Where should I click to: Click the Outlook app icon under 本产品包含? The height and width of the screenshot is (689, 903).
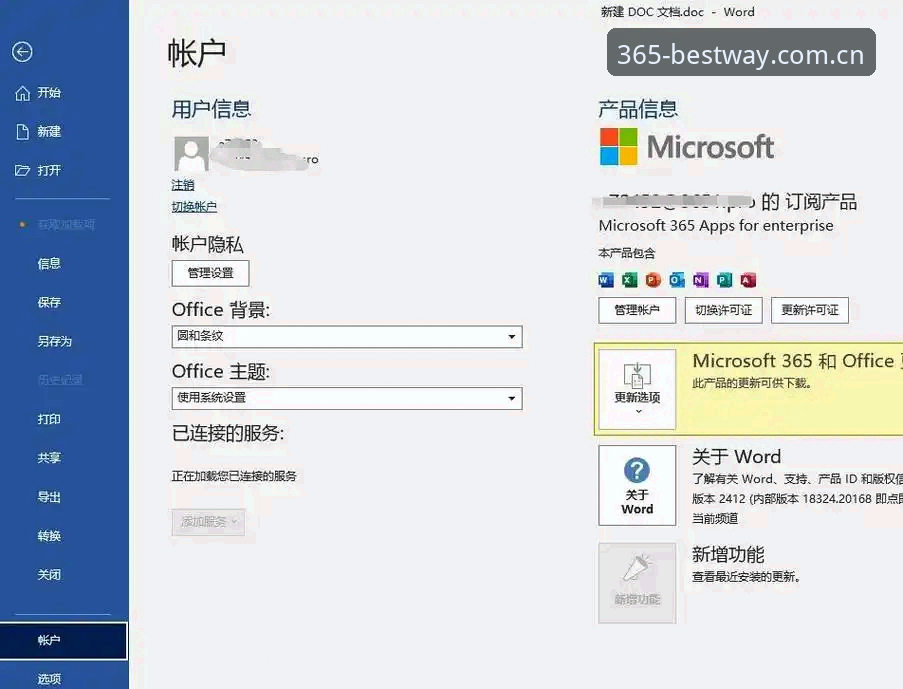pyautogui.click(x=677, y=280)
